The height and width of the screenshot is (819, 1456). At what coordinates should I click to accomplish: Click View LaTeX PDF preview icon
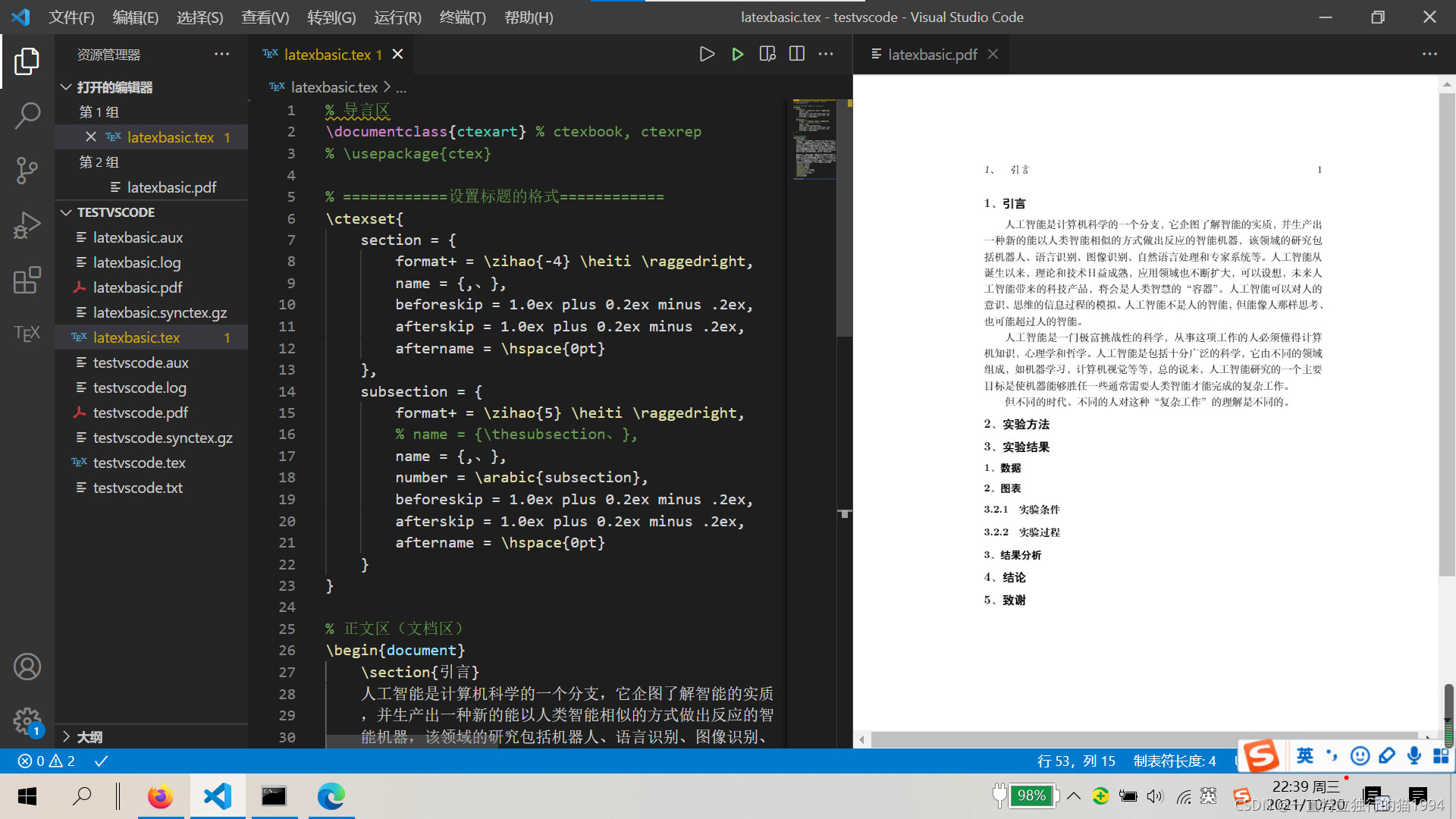pos(767,54)
